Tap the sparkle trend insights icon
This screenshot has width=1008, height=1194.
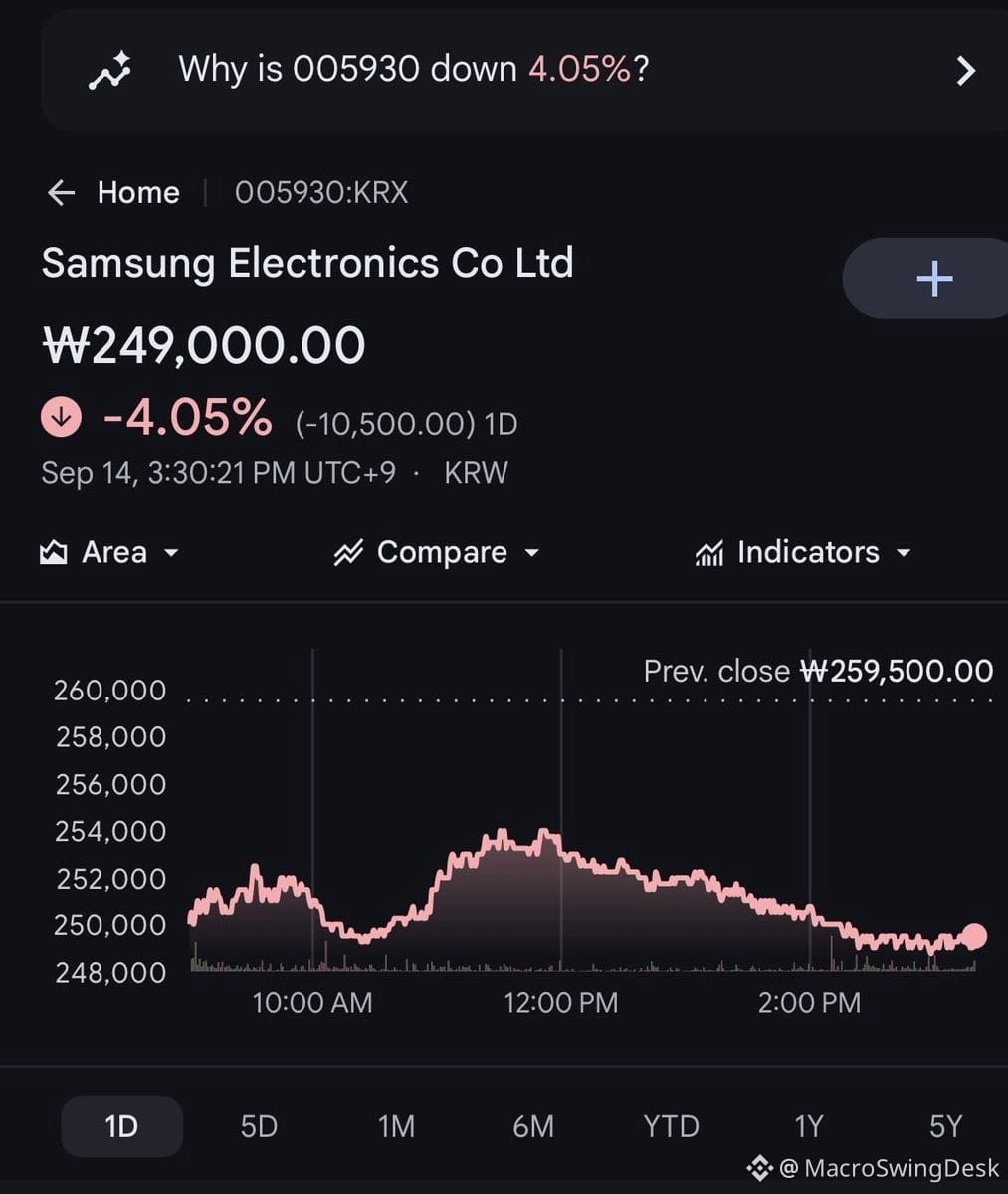(x=109, y=72)
